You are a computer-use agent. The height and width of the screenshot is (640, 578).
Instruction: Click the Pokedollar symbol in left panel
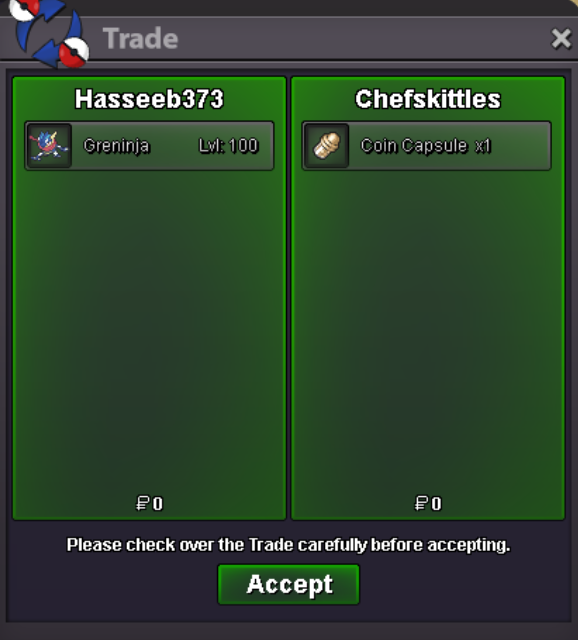click(x=143, y=503)
